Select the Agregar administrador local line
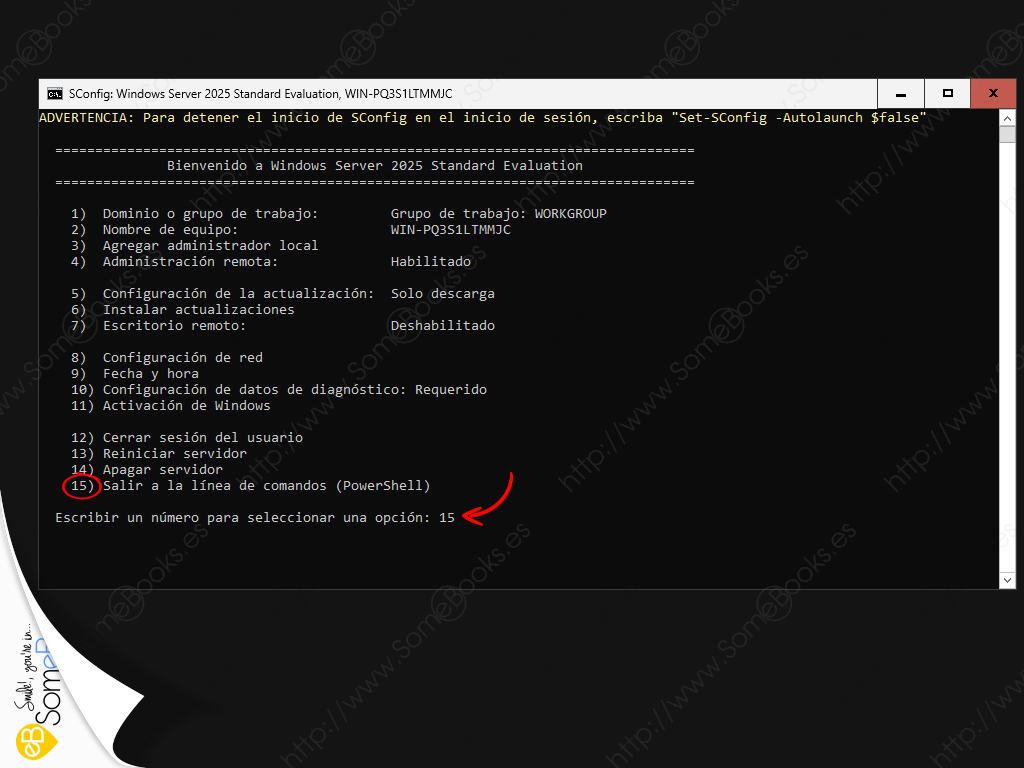Image resolution: width=1024 pixels, height=768 pixels. coord(210,245)
